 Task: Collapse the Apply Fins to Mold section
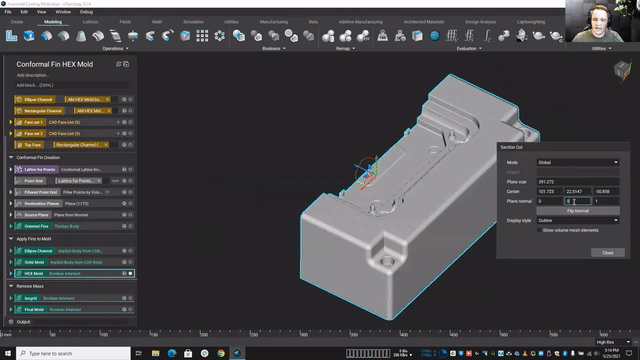(x=11, y=239)
